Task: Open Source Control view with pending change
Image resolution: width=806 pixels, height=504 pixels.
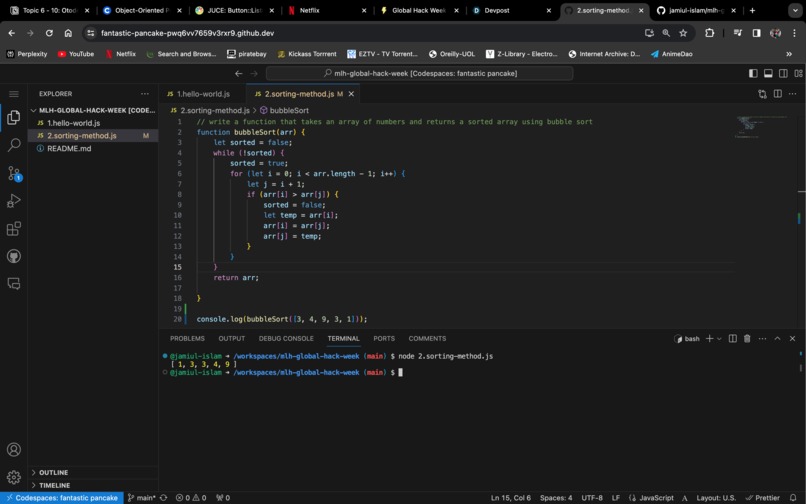Action: tap(14, 173)
